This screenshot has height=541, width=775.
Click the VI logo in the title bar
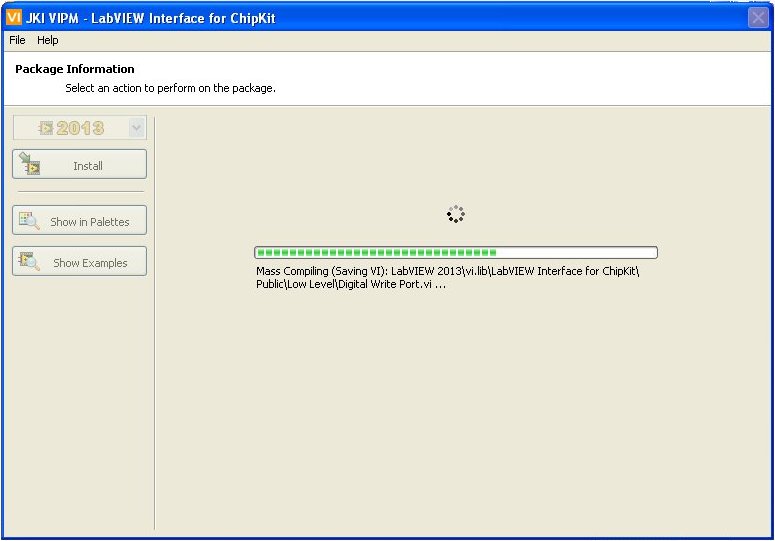tap(14, 18)
